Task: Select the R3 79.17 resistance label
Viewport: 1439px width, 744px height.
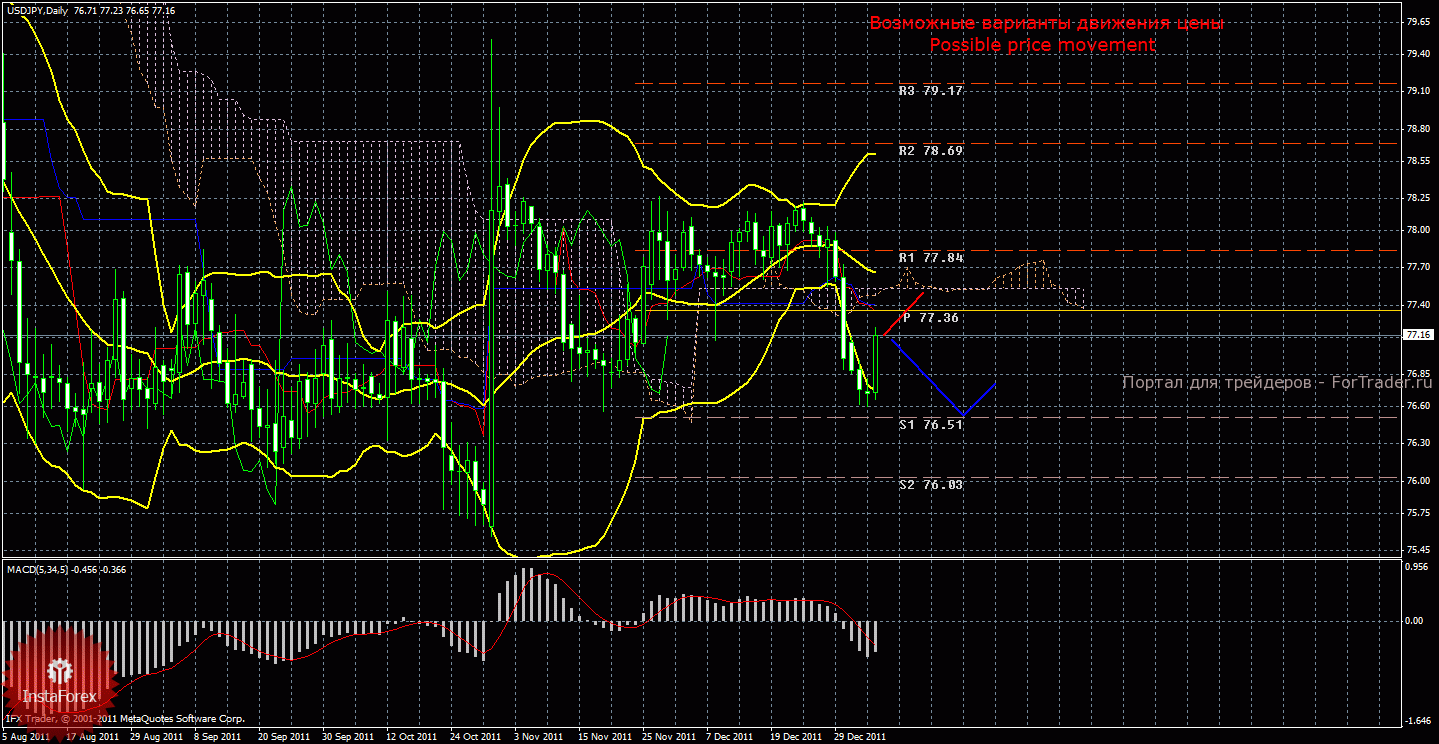Action: 930,91
